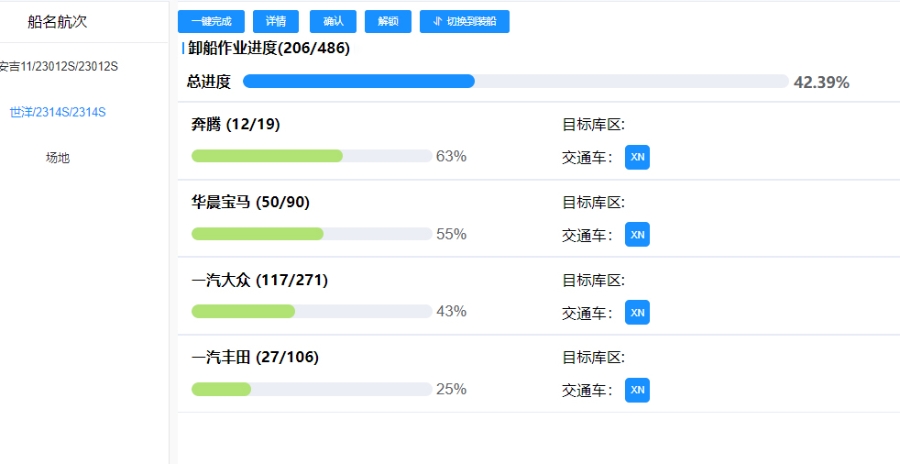Click the 奔腾 63% progress bar

click(x=311, y=156)
